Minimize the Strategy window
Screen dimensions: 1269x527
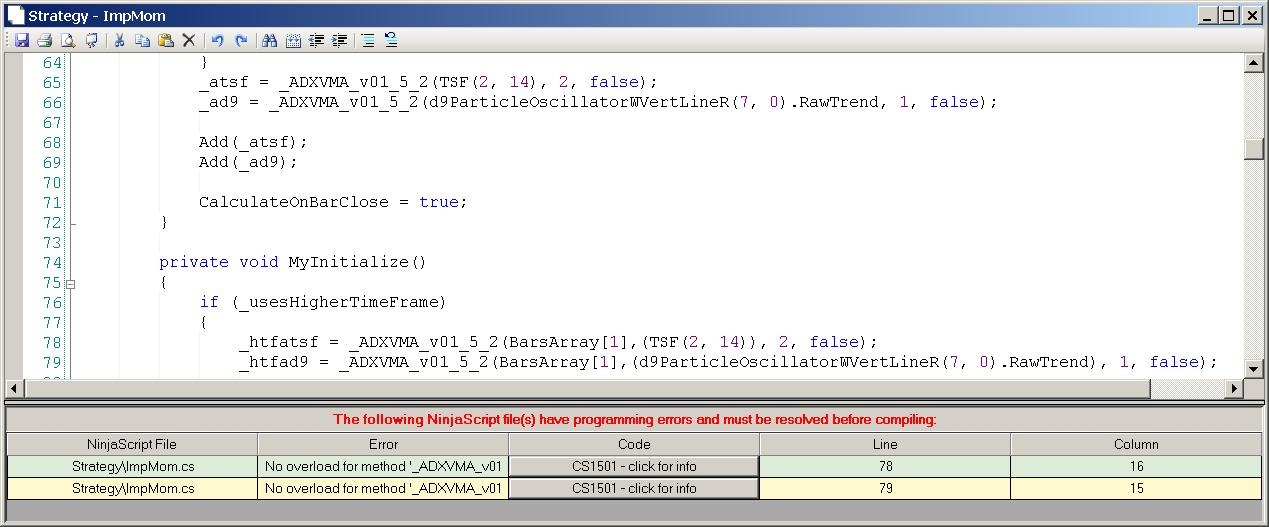[x=1208, y=15]
